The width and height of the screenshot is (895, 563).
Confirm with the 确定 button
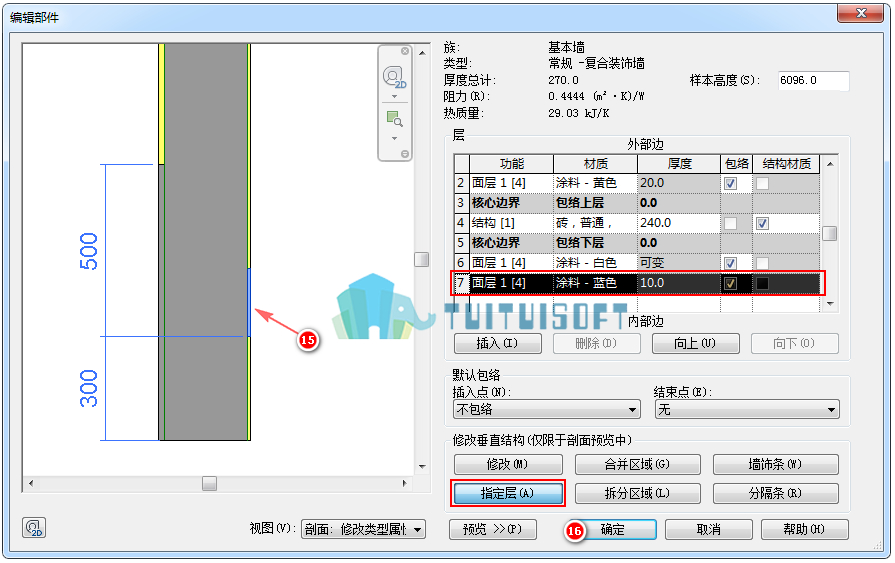click(x=613, y=529)
